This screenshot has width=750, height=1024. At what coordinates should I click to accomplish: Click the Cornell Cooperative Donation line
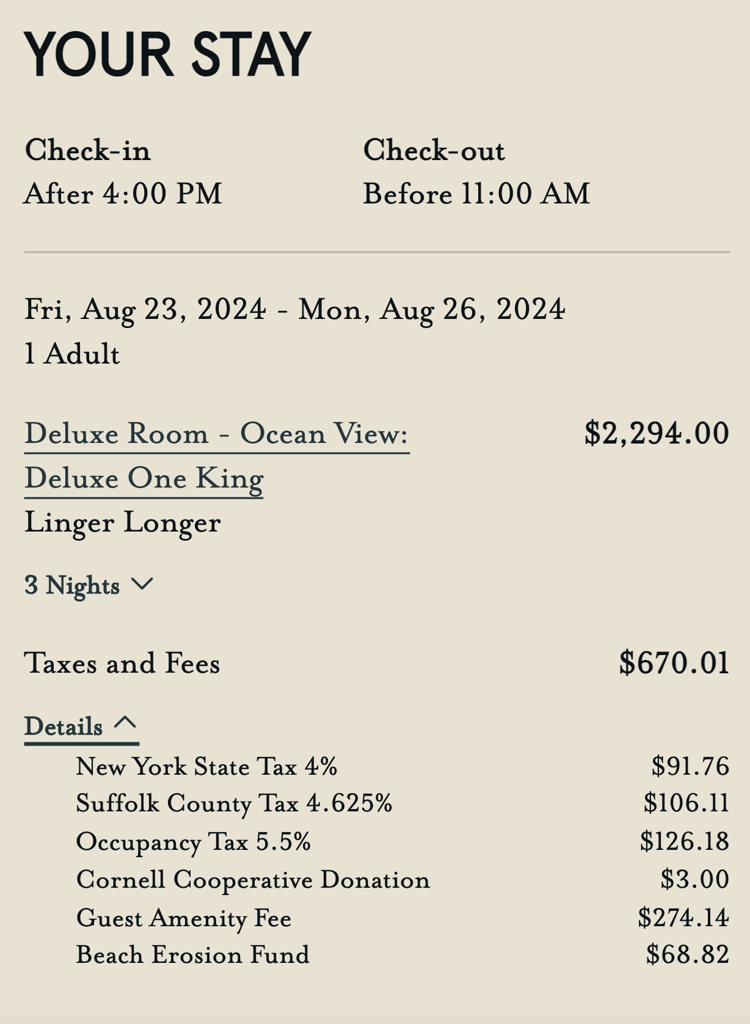click(252, 880)
